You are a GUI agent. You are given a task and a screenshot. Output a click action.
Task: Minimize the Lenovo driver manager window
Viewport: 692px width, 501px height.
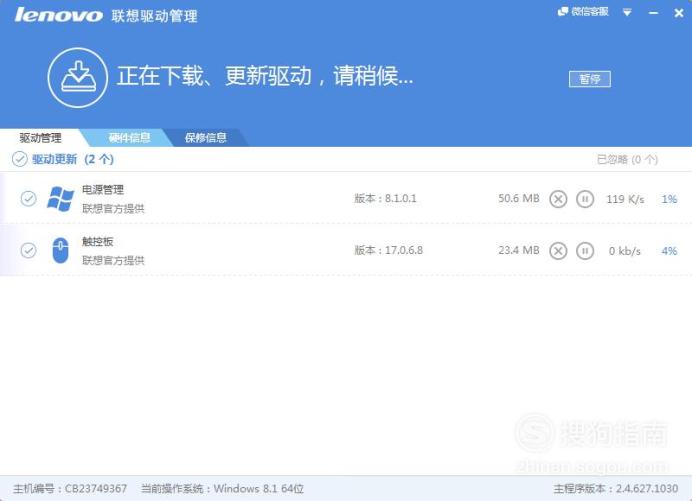[x=654, y=13]
